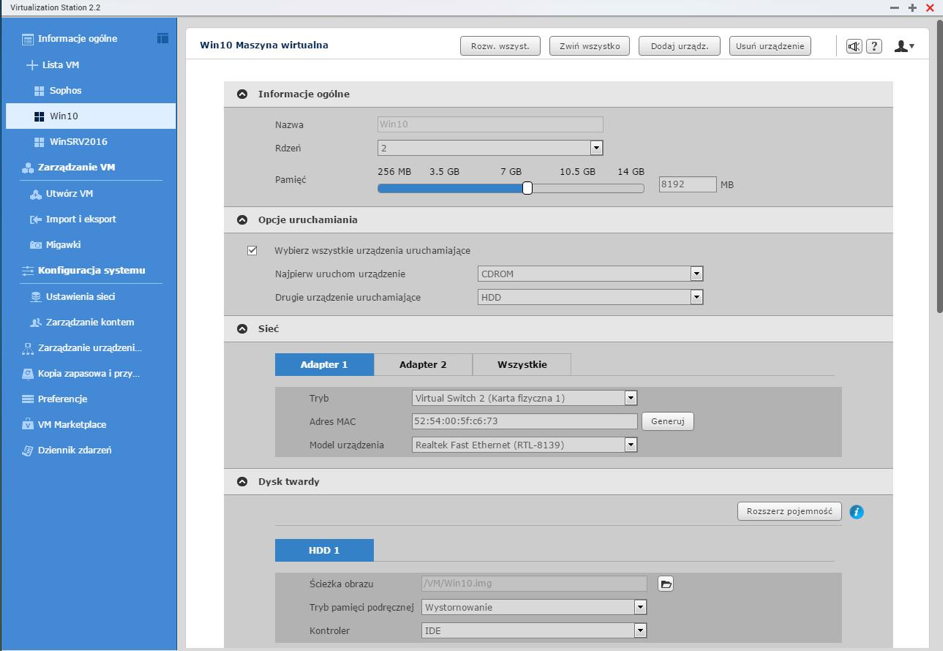Click the speaker notification icon in toolbar
The image size is (943, 651).
[854, 46]
